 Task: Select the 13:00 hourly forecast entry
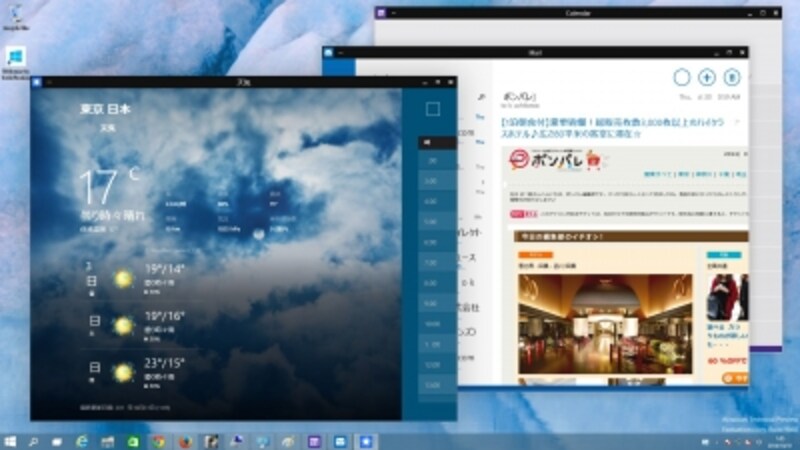[437, 385]
